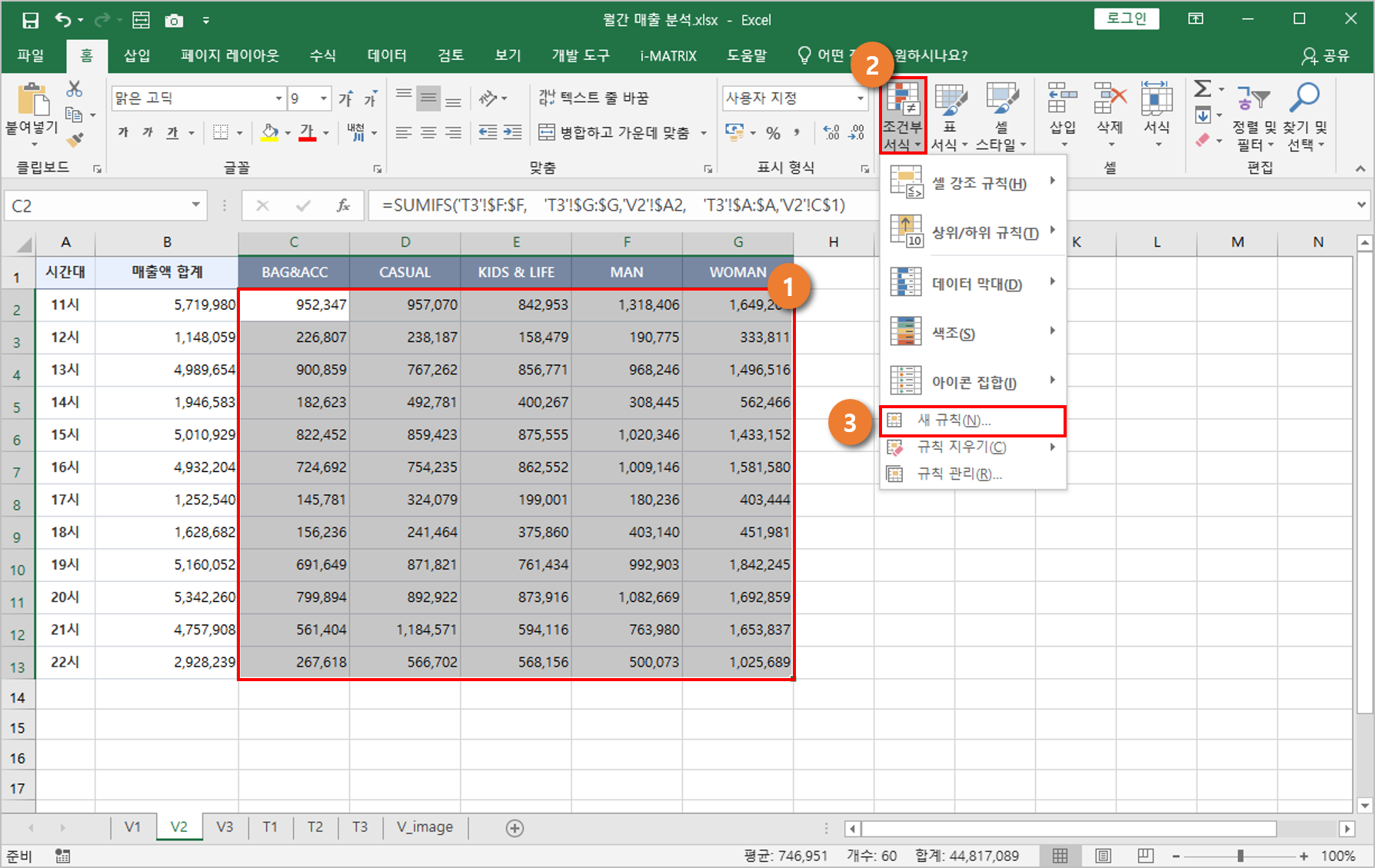Image resolution: width=1375 pixels, height=868 pixels.
Task: Switch to the V3 sheet tab
Action: pos(225,827)
